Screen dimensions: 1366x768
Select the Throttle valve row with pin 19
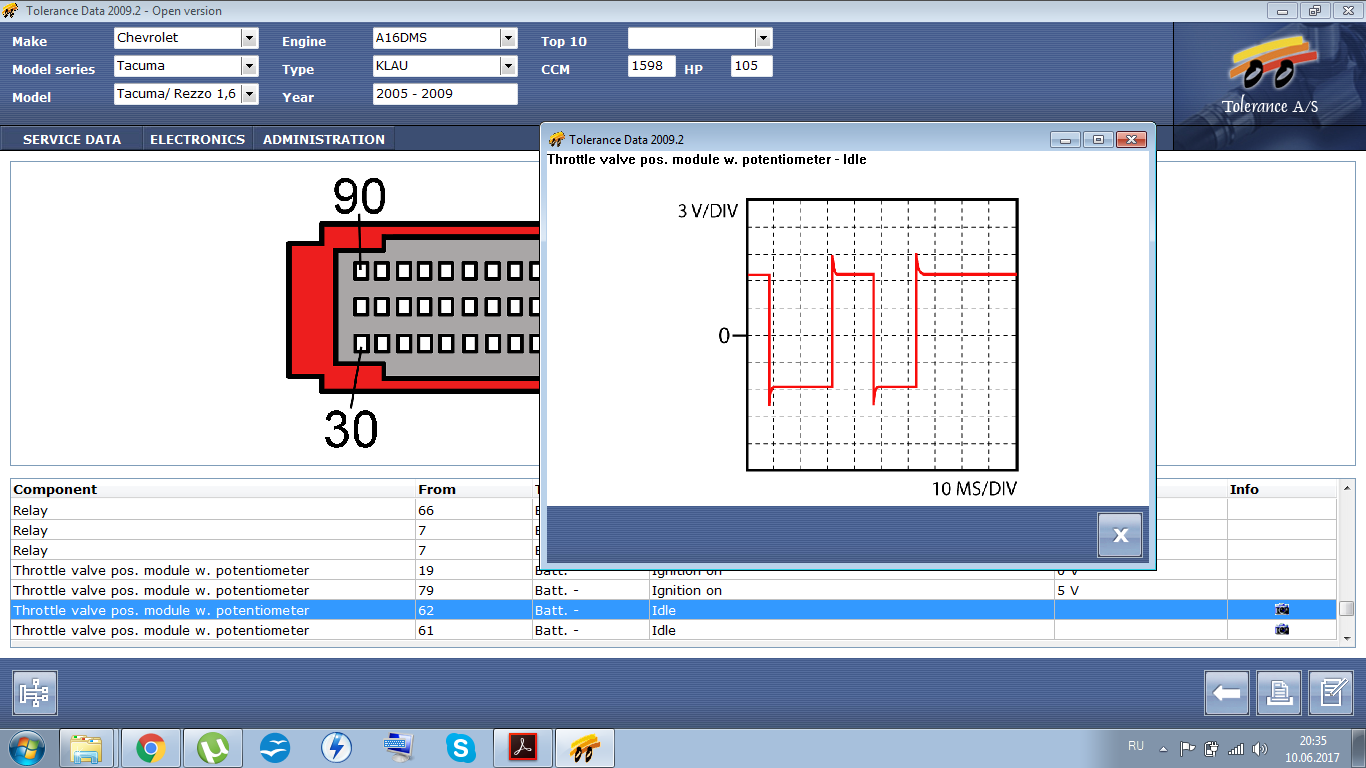(674, 570)
